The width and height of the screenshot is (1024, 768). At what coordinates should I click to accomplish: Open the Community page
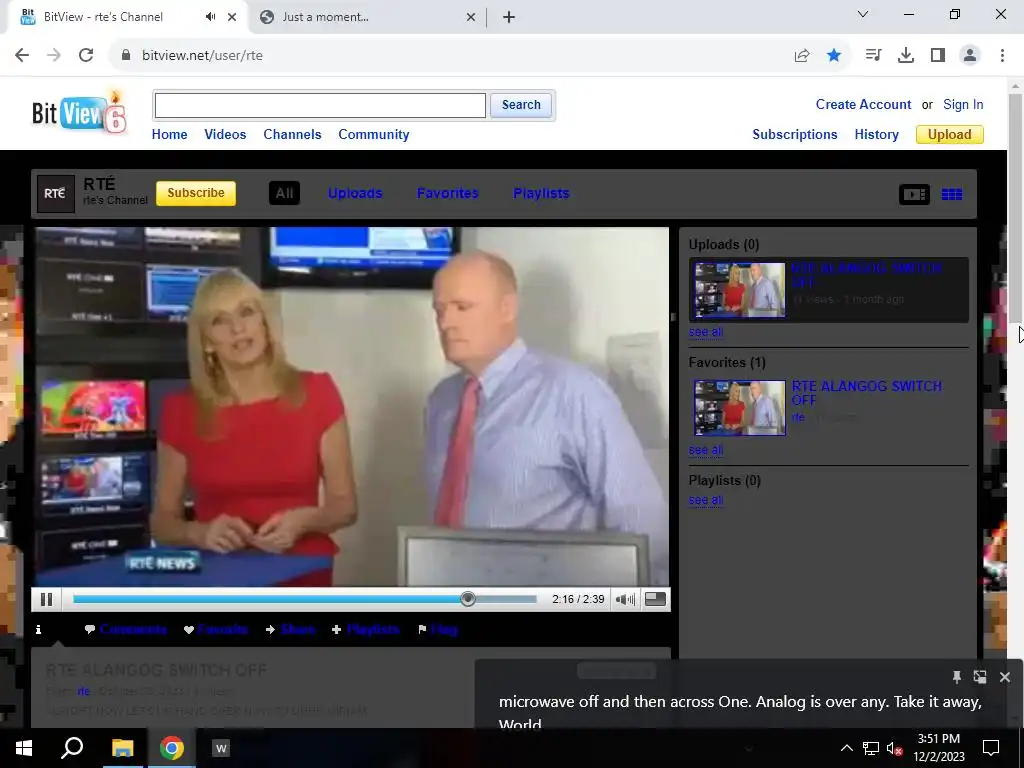coord(374,135)
